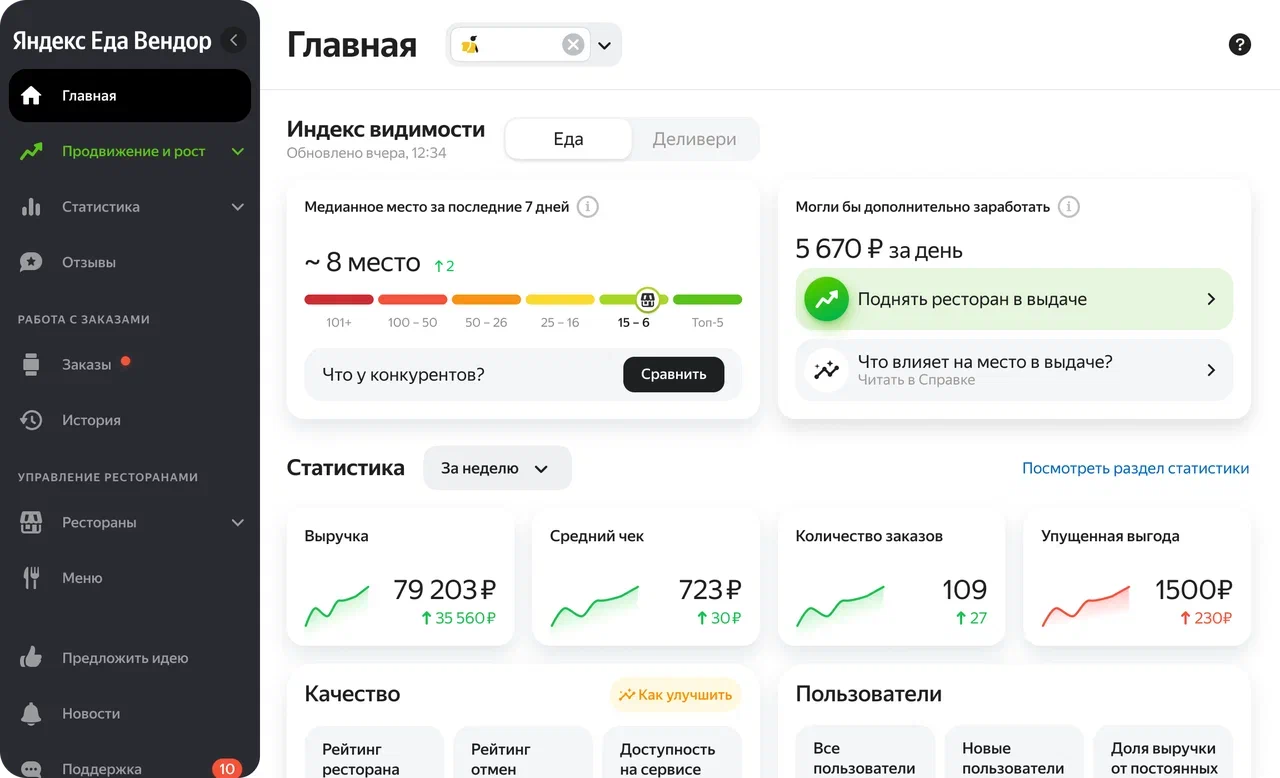Open Новости bell item
This screenshot has height=778, width=1280.
pos(91,713)
